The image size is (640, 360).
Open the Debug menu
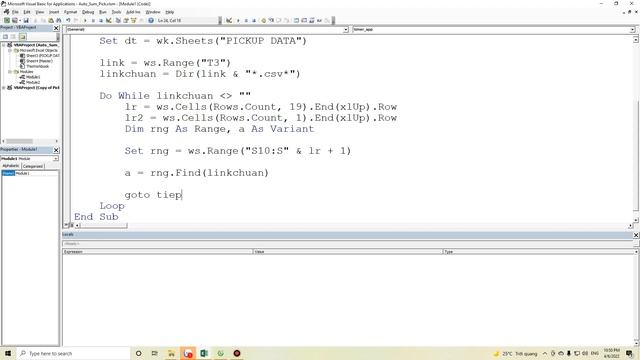point(88,12)
